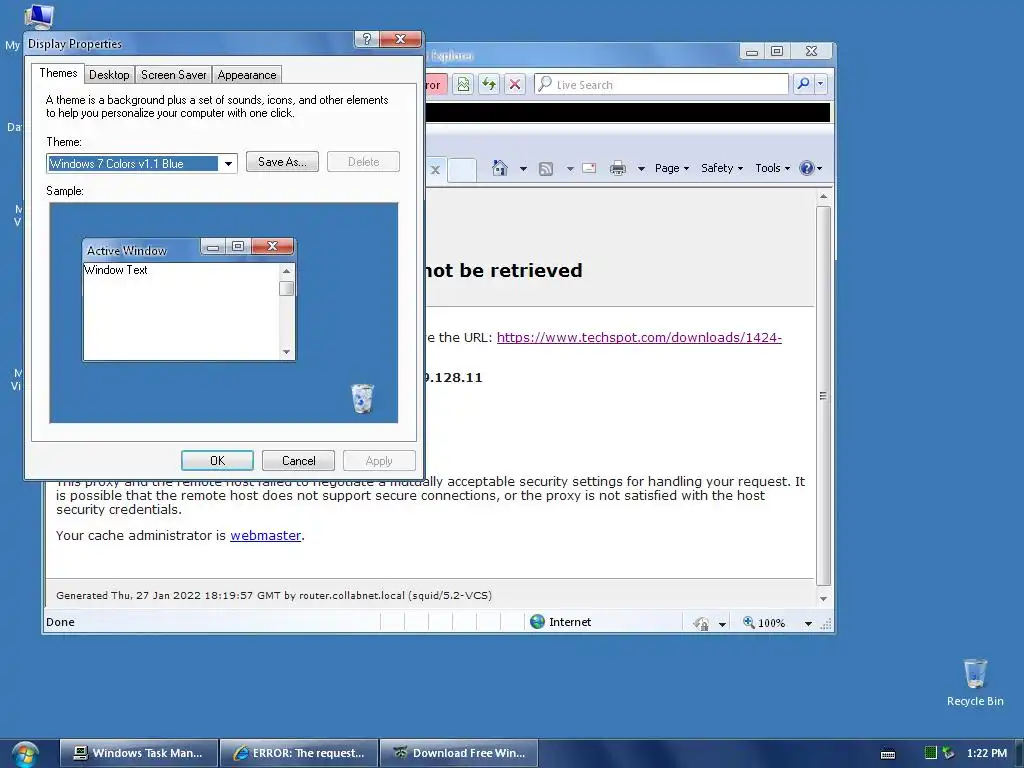Expand the security status dropdown arrow
The image size is (1024, 768).
click(722, 624)
